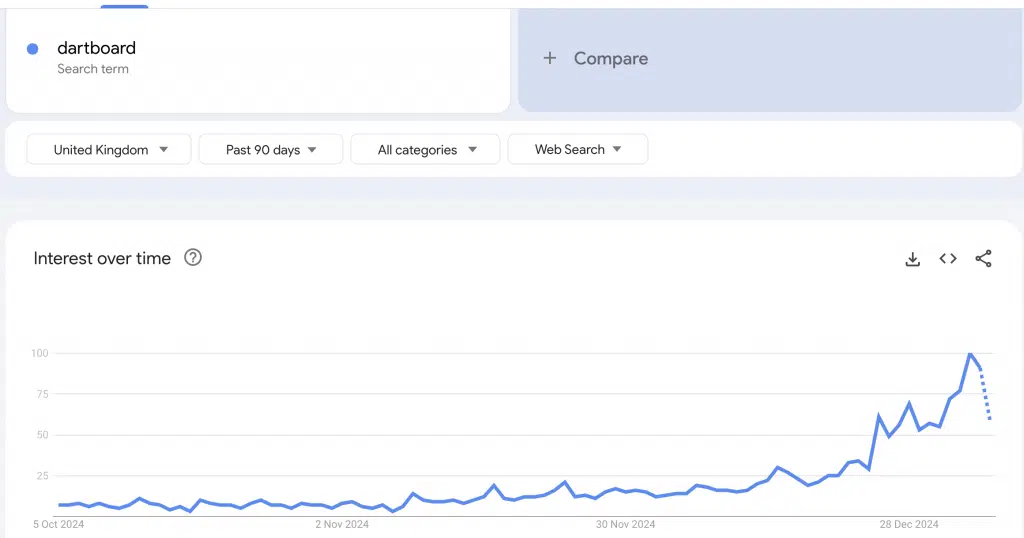Select the 2 Nov 2024 date label

[343, 524]
